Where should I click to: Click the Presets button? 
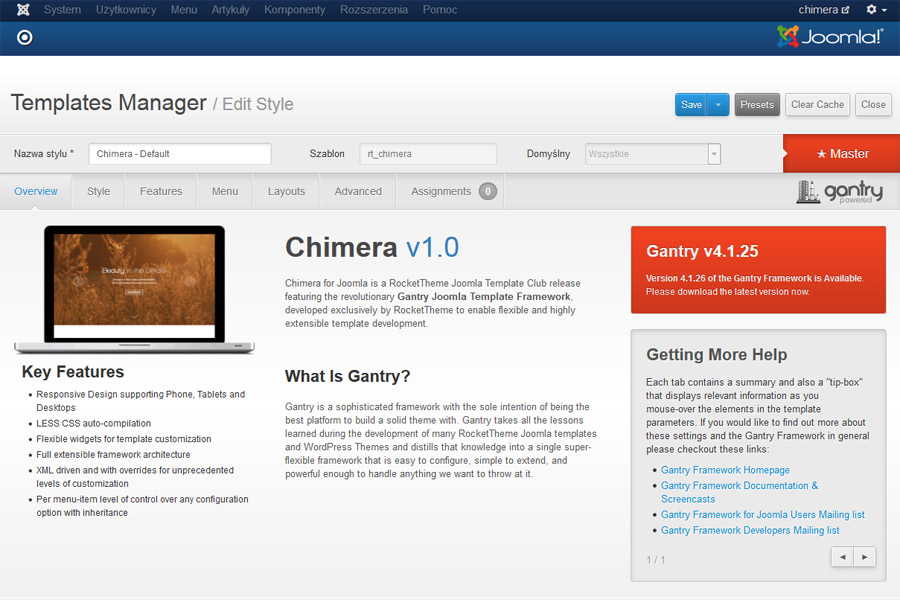click(x=757, y=104)
